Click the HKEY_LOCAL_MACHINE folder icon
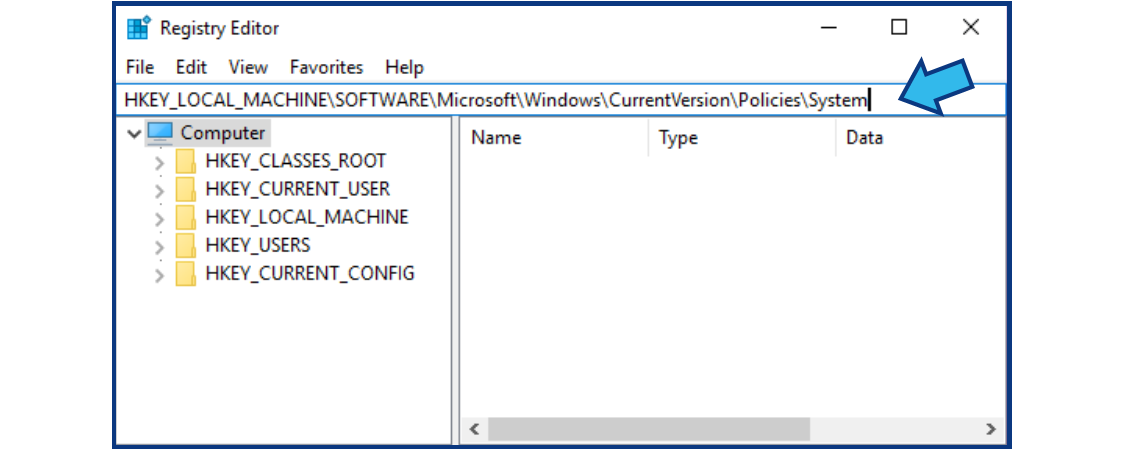Screen dimensions: 1123x450 point(185,217)
